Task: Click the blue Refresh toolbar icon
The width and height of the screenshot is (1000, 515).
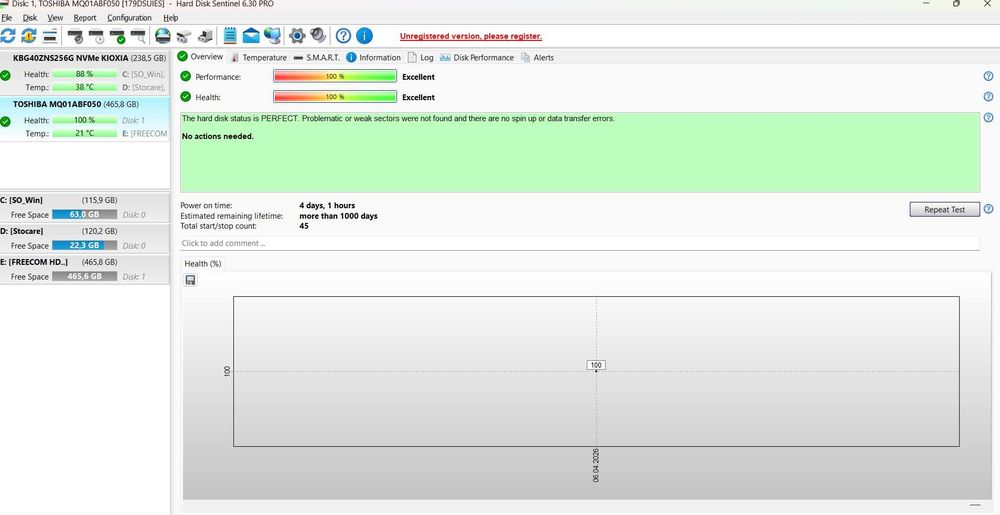Action: point(8,36)
